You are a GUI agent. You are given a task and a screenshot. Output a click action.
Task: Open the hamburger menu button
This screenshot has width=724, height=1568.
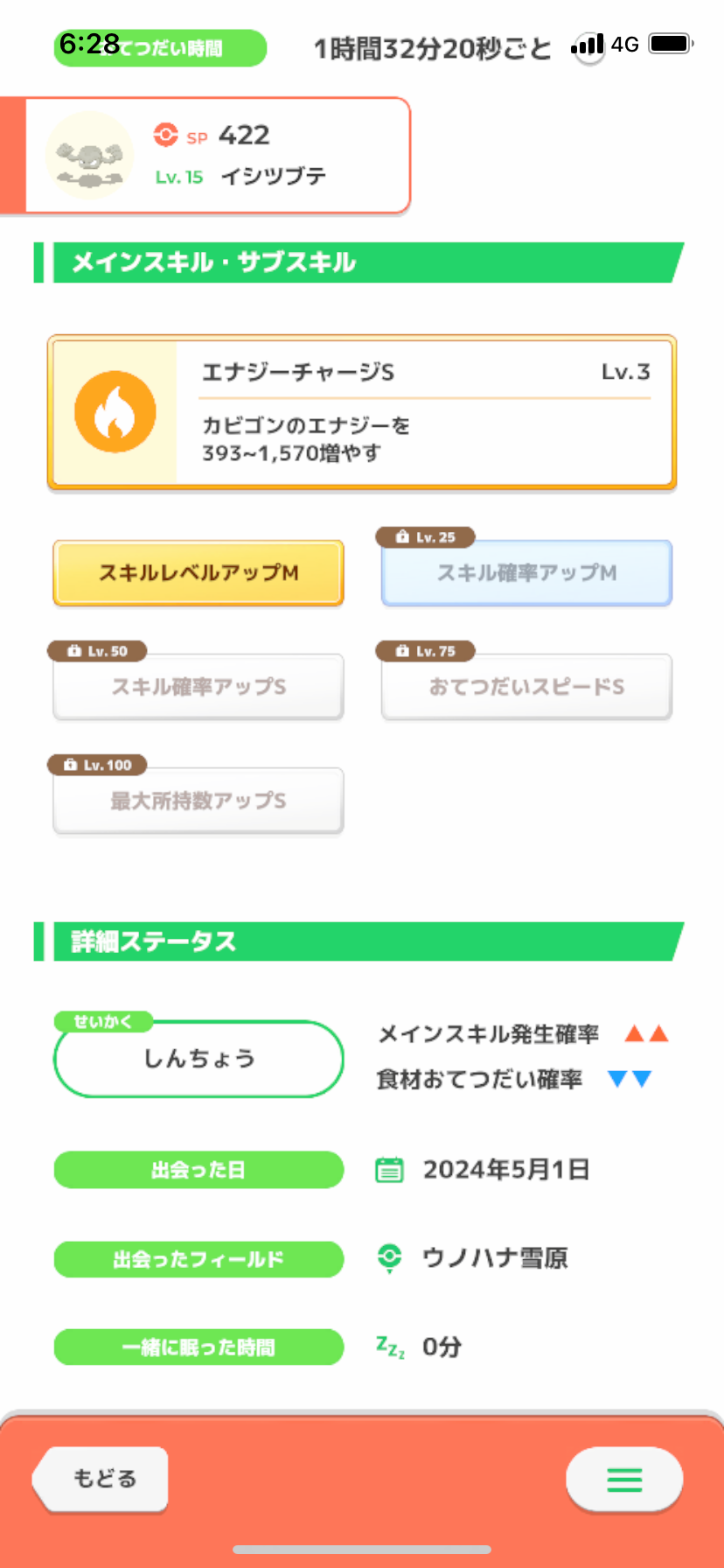(623, 1479)
